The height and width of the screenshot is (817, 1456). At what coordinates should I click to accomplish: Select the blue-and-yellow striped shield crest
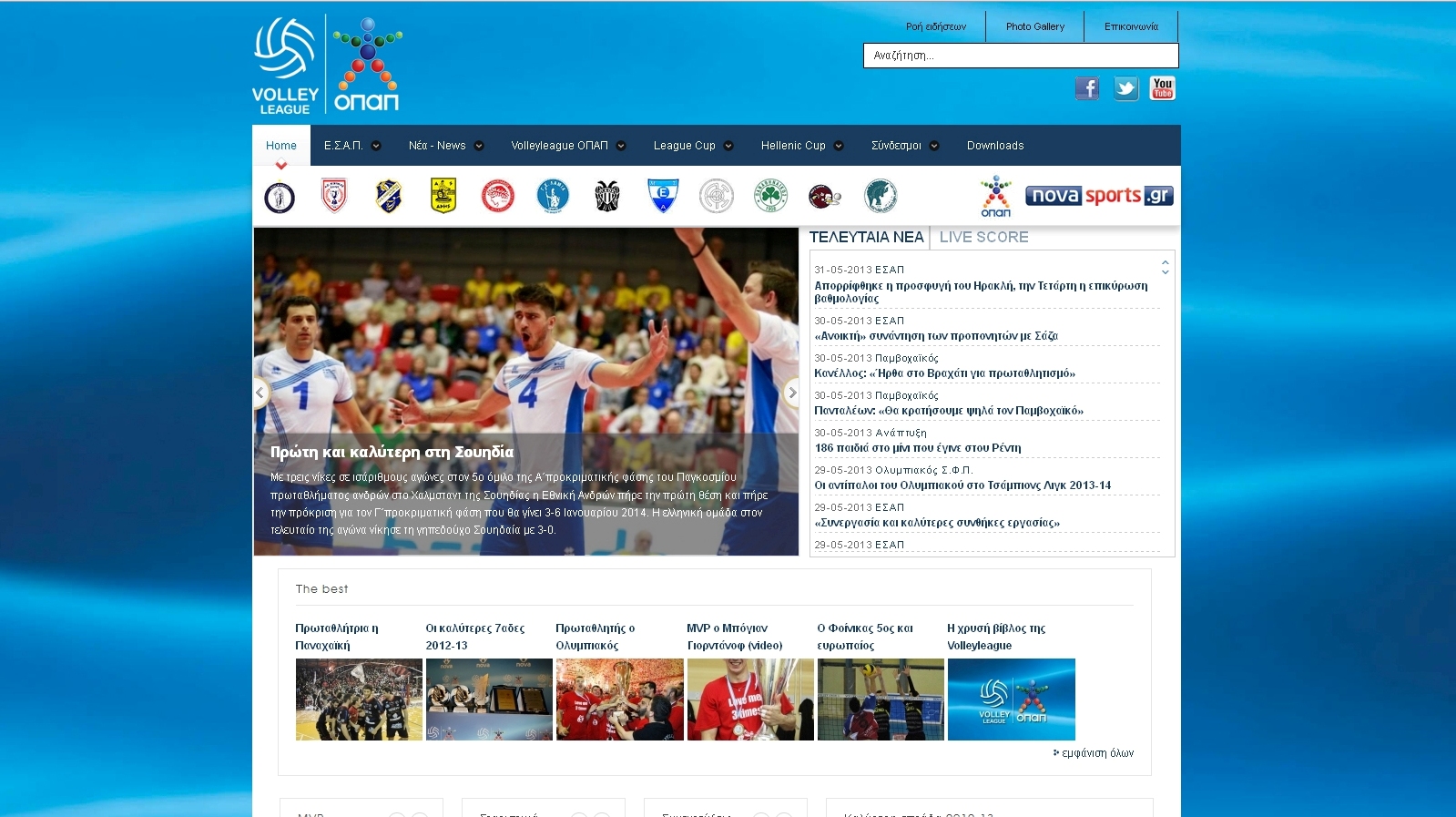point(389,196)
